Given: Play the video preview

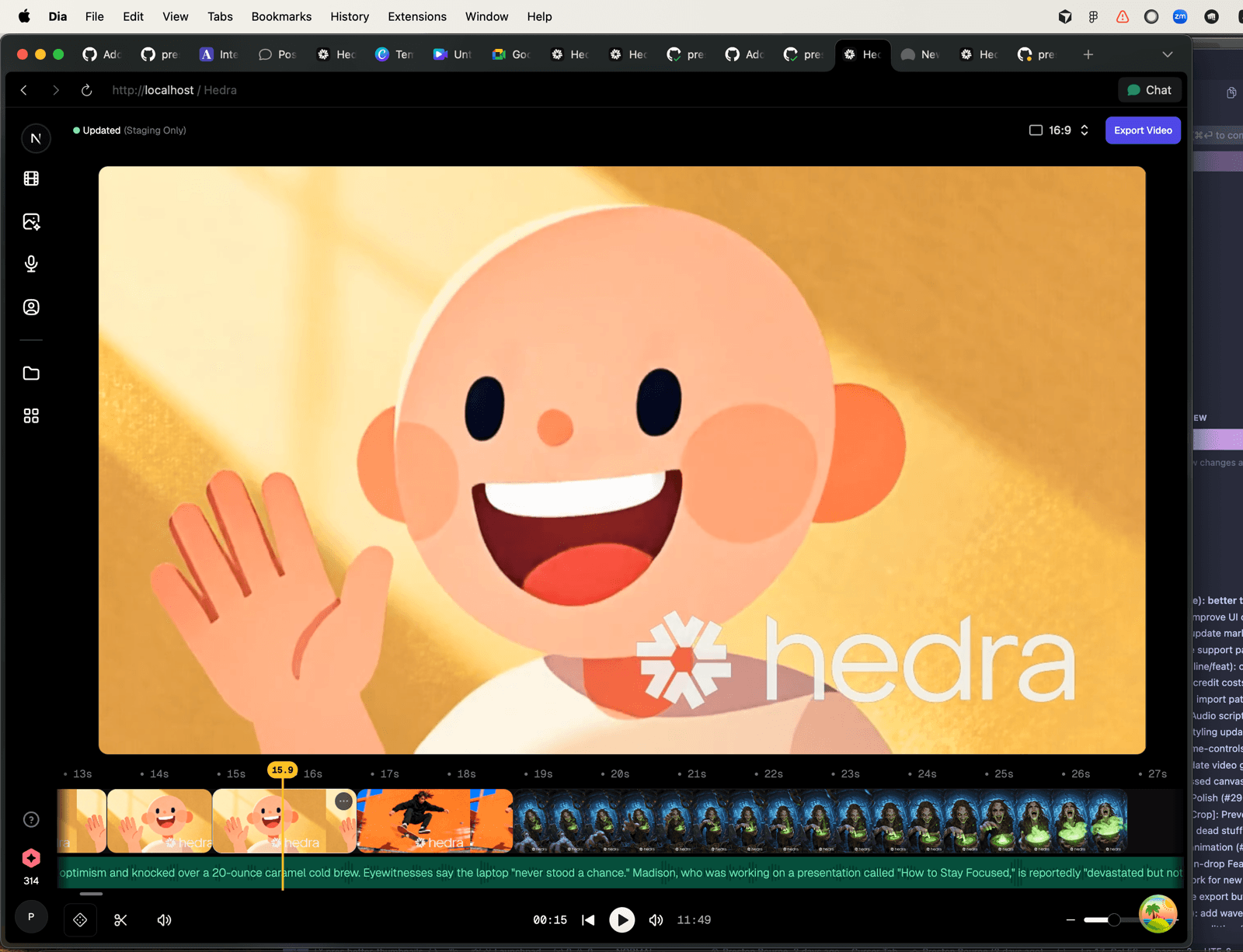Looking at the screenshot, I should [x=621, y=920].
